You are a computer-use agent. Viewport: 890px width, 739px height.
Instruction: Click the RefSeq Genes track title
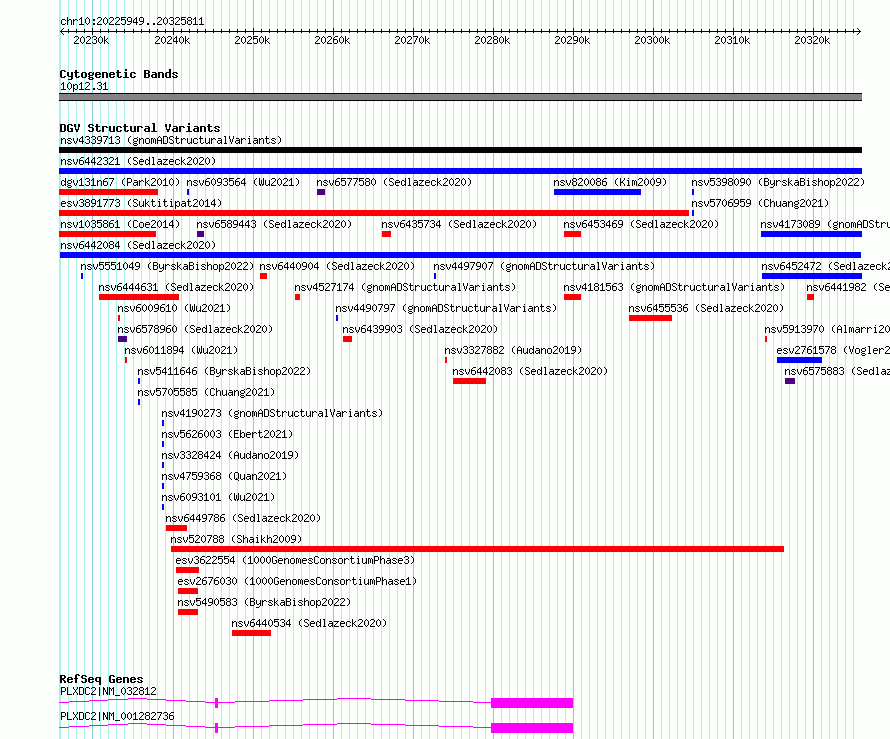pos(101,679)
